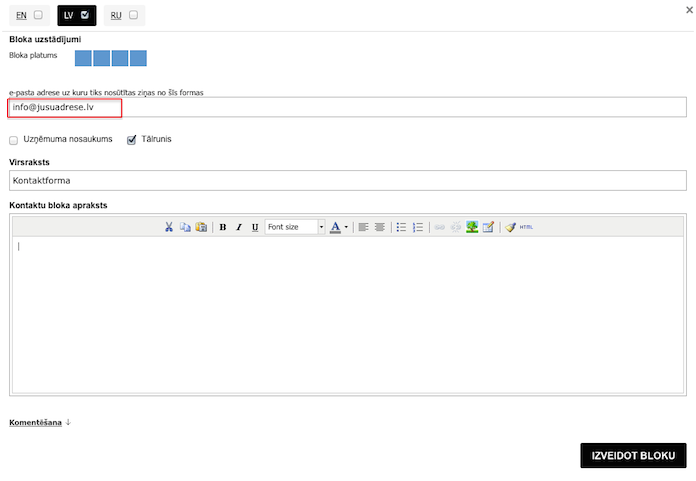
Task: Click the cleanup brush icon
Action: [x=510, y=227]
